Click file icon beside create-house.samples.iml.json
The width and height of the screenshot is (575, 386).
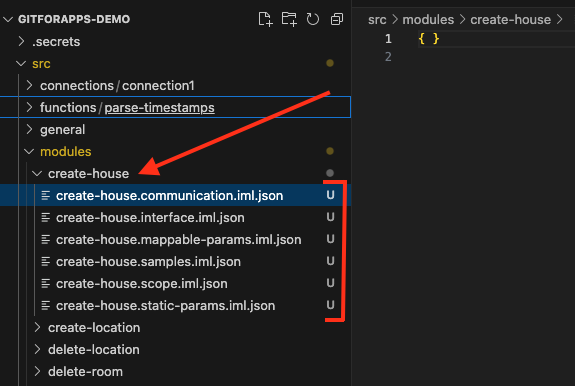pos(45,262)
